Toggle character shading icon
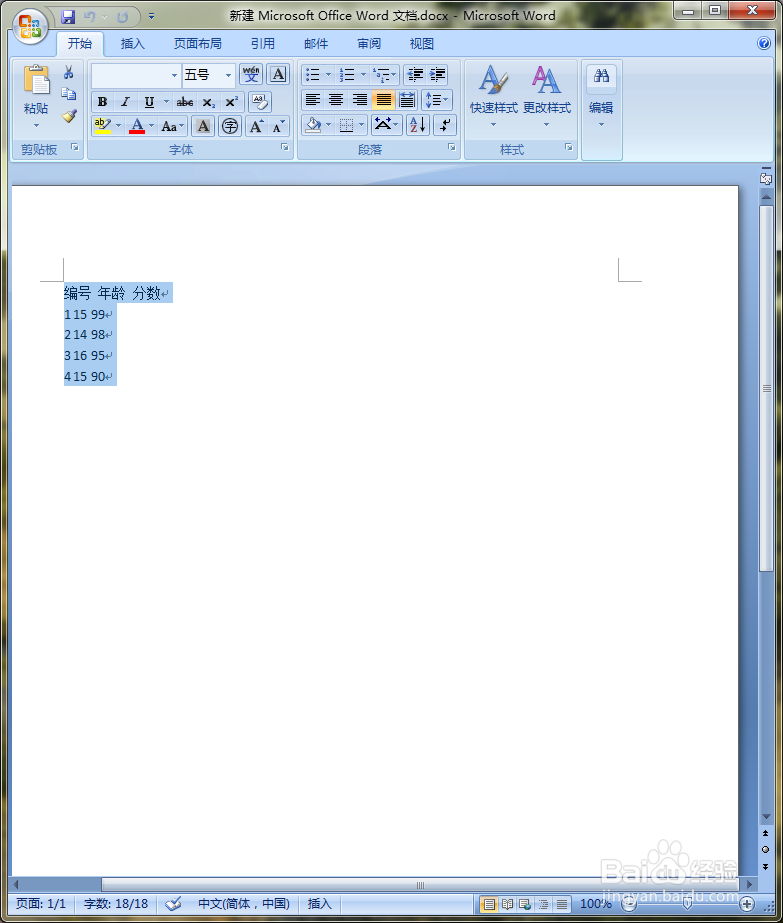 point(203,126)
